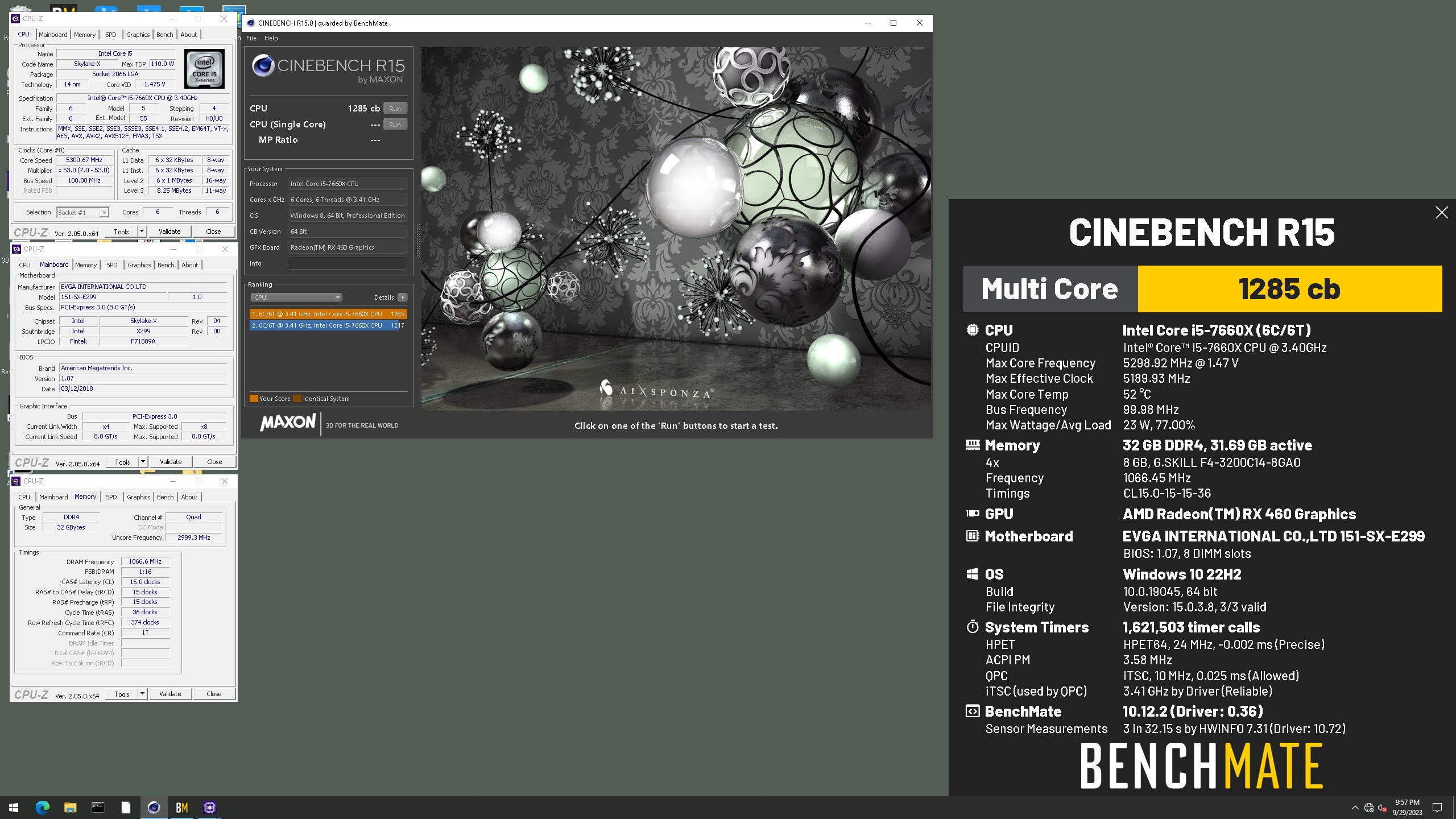Screen dimensions: 1456x819
Task: Click the MAXON logo in Cinebench
Action: tap(288, 423)
